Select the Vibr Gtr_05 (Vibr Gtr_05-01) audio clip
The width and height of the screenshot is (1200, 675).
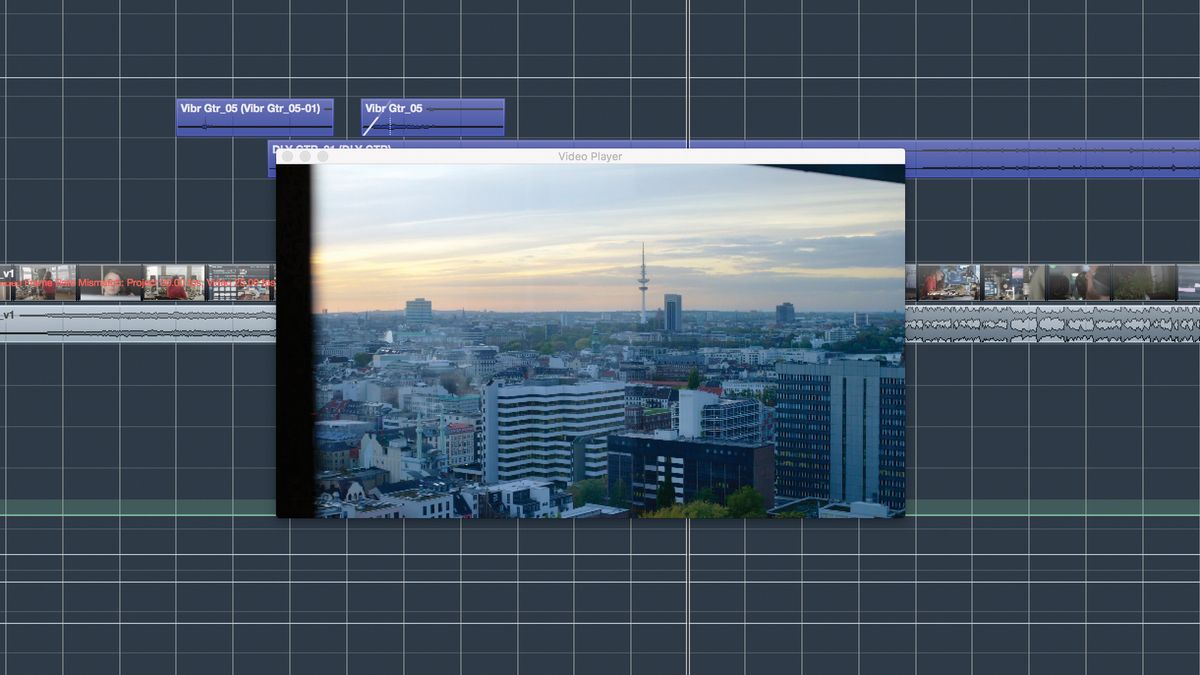(x=255, y=117)
